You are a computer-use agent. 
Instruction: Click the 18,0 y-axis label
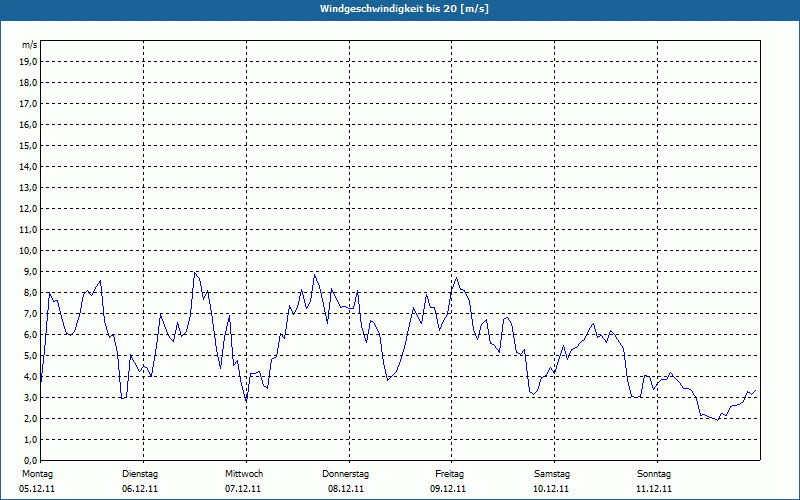coord(28,83)
